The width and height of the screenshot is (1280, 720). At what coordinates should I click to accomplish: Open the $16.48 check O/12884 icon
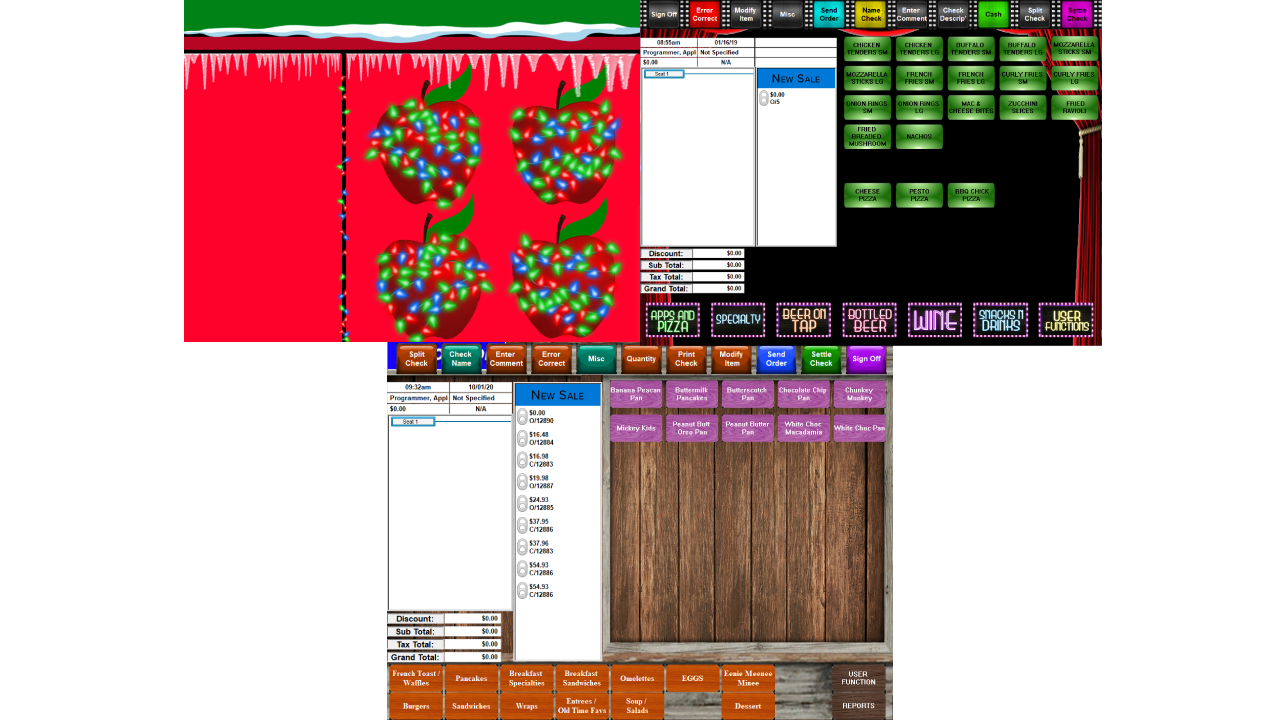522,438
